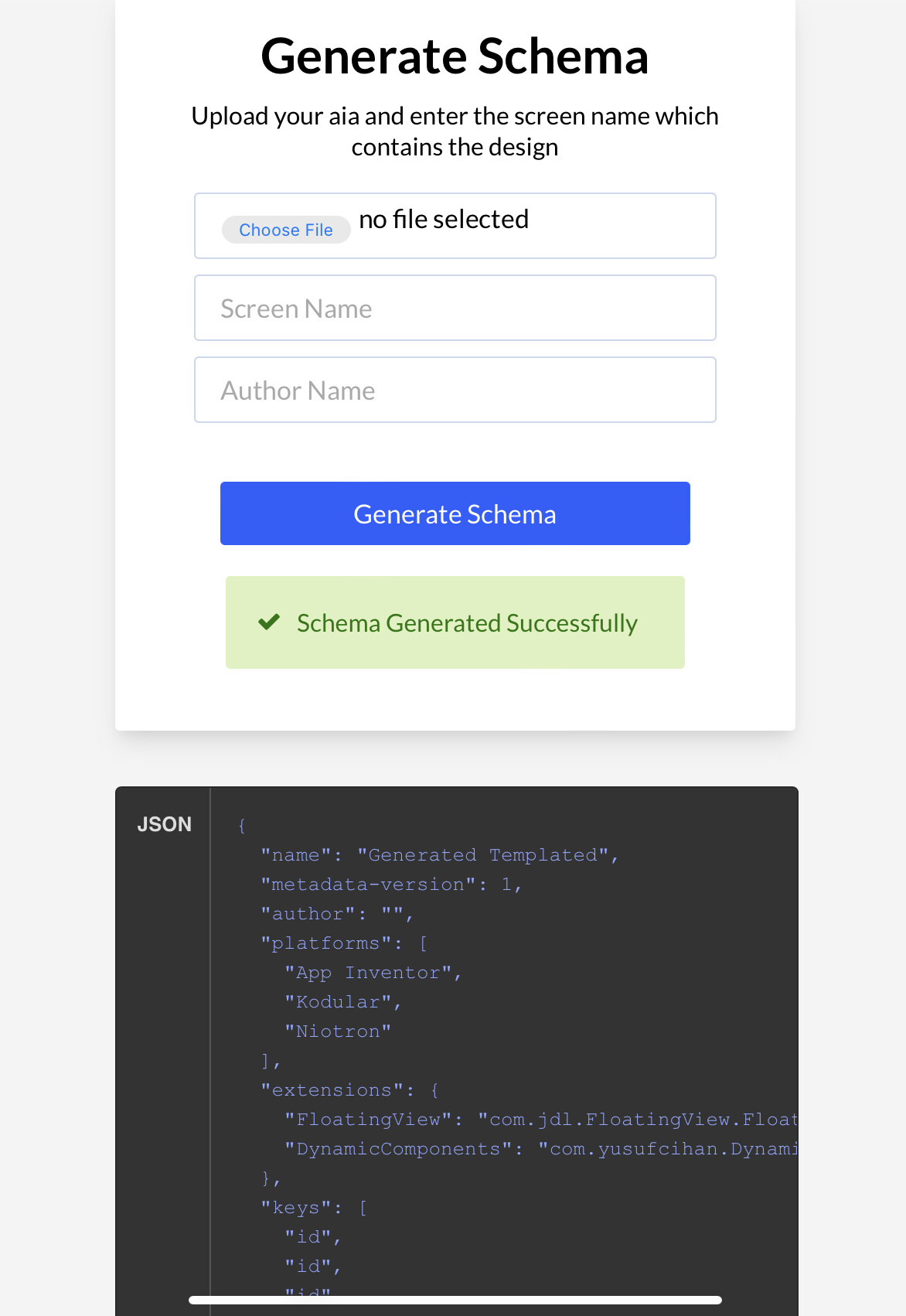906x1316 pixels.
Task: Click the "metadata-version" line in JSON
Action: tap(391, 885)
